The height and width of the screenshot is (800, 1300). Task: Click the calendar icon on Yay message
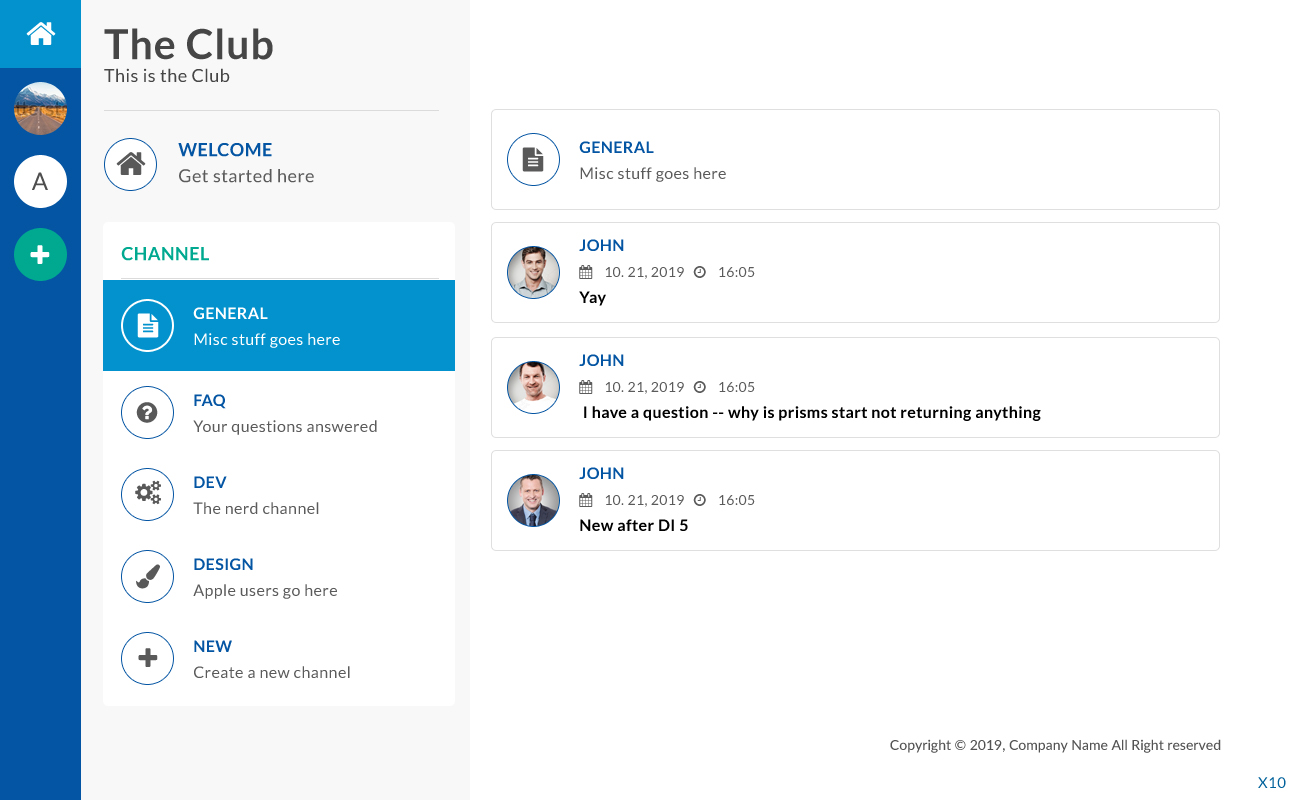[x=587, y=271]
